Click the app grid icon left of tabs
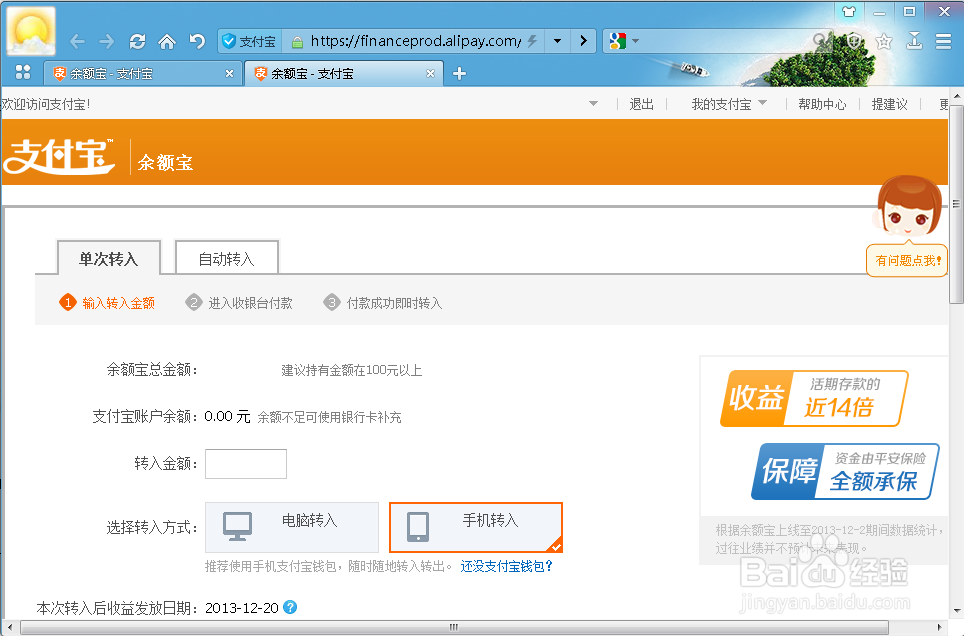 (x=22, y=72)
